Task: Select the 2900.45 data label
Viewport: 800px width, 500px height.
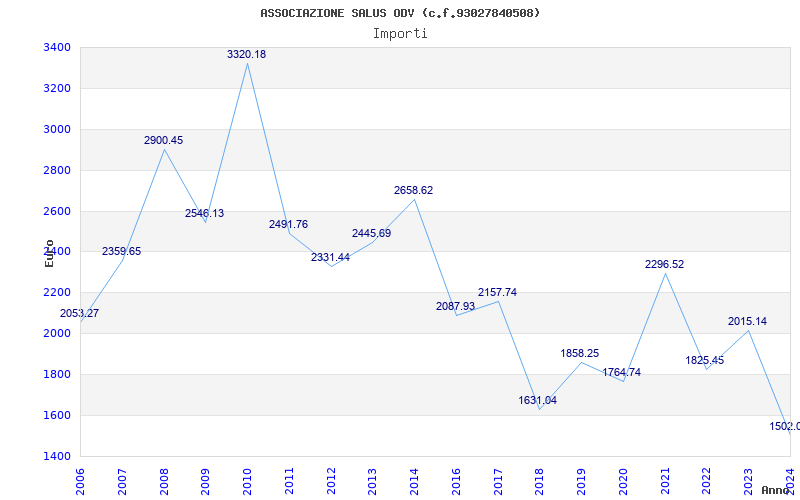Action: 163,140
